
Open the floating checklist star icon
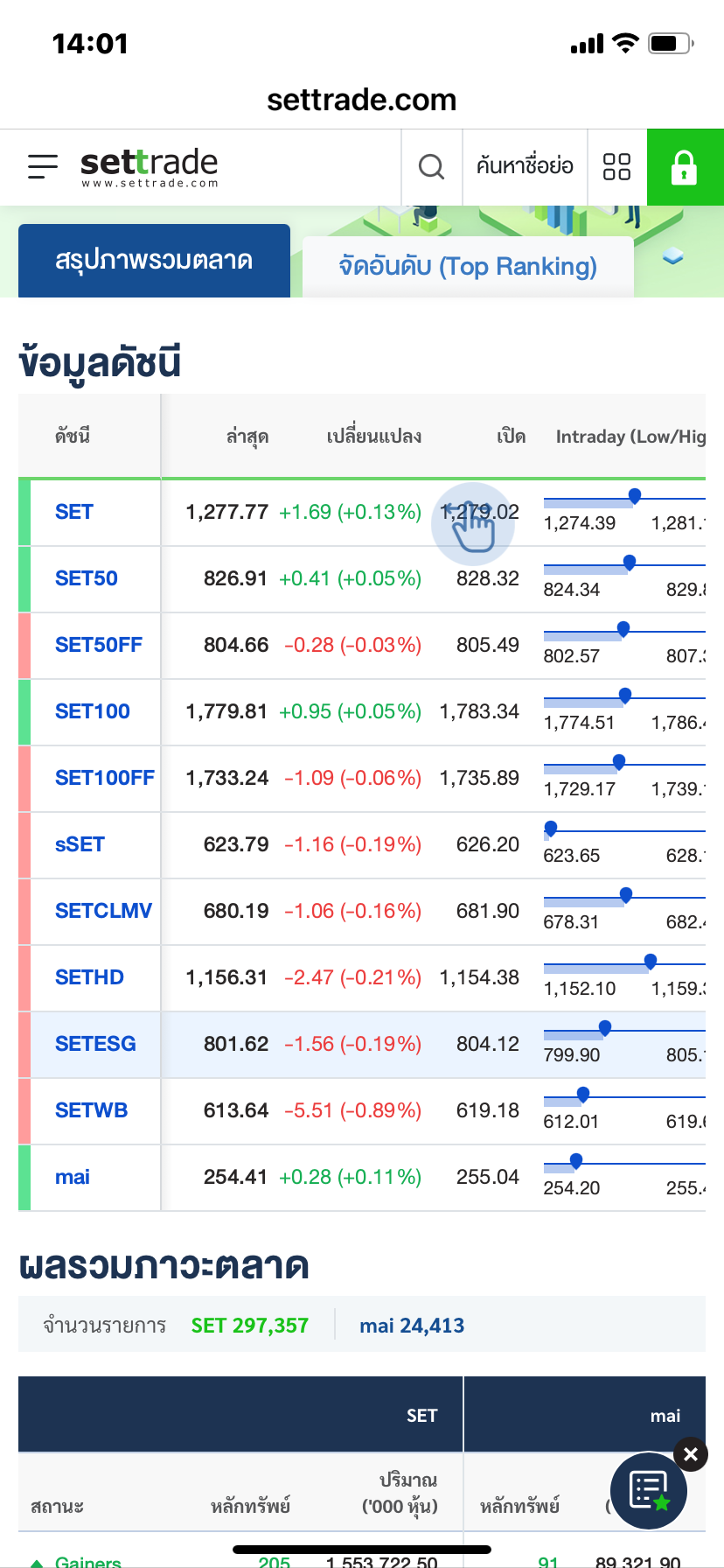(649, 1490)
